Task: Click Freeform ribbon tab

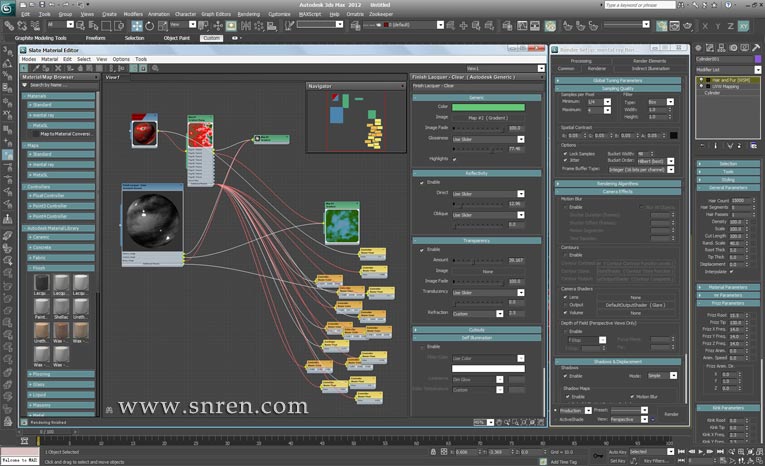Action: (95, 38)
